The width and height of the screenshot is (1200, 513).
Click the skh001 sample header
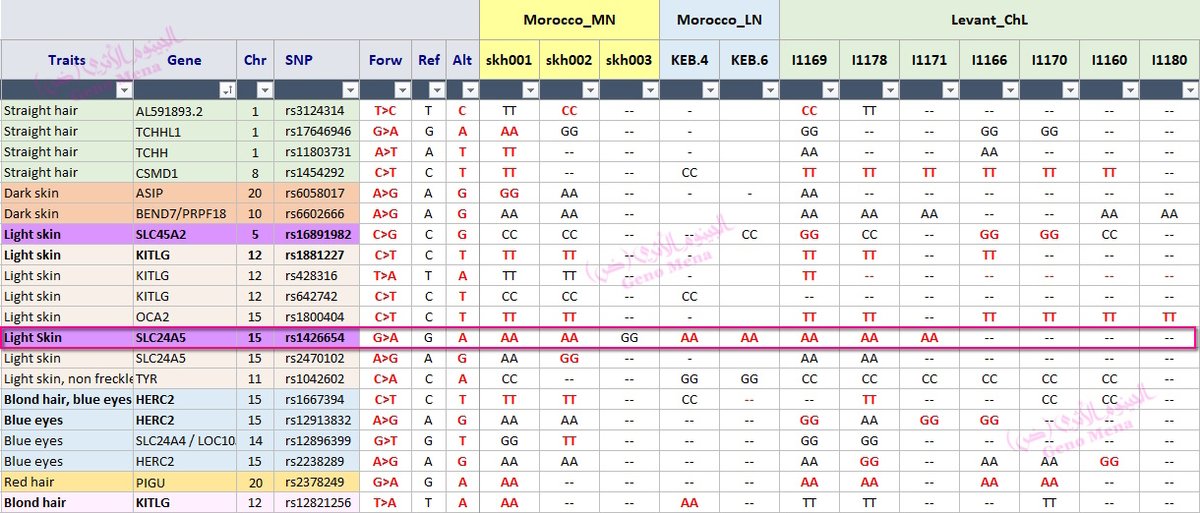coord(509,60)
